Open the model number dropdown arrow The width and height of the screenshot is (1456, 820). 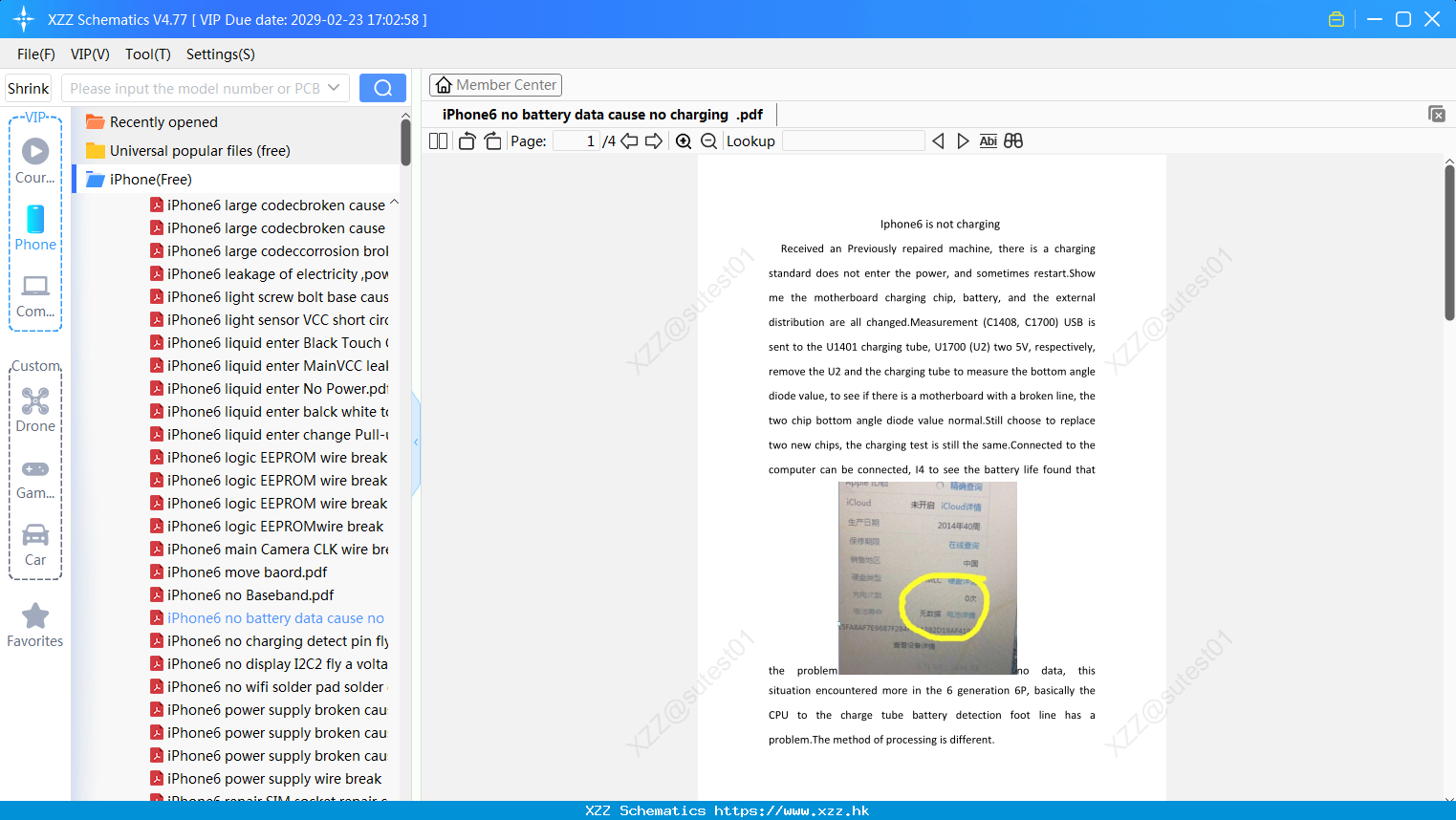(x=334, y=88)
